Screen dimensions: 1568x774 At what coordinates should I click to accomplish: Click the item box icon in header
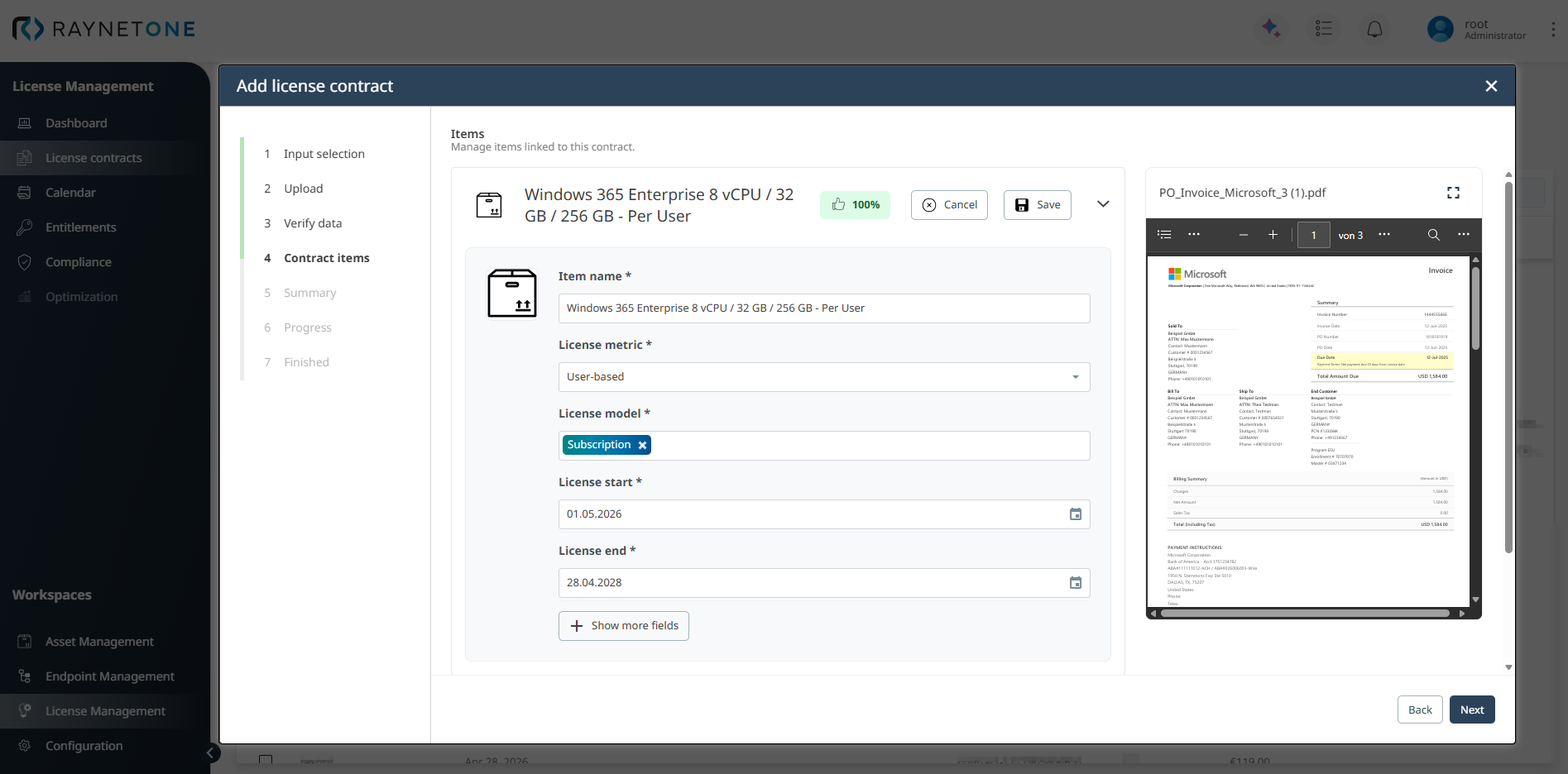pyautogui.click(x=489, y=205)
